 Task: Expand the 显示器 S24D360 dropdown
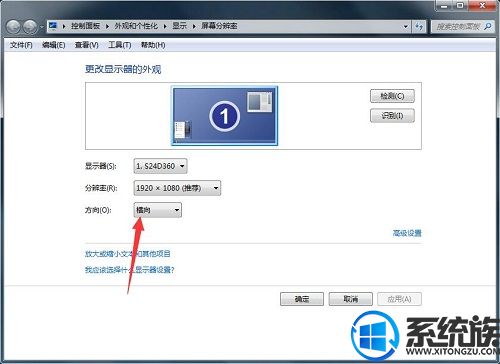pos(160,166)
